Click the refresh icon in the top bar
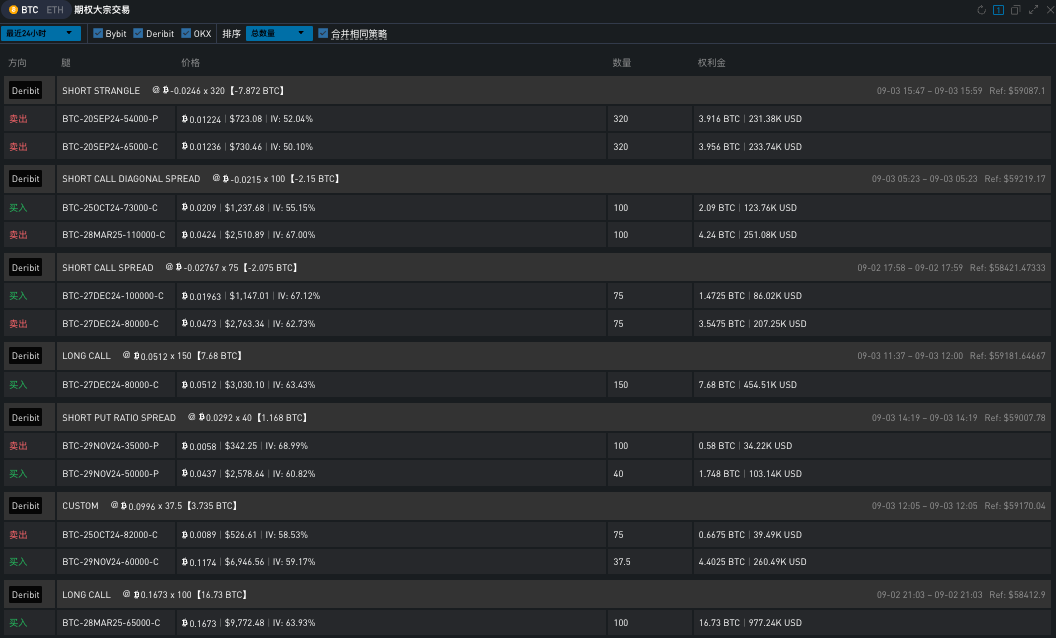 point(982,10)
